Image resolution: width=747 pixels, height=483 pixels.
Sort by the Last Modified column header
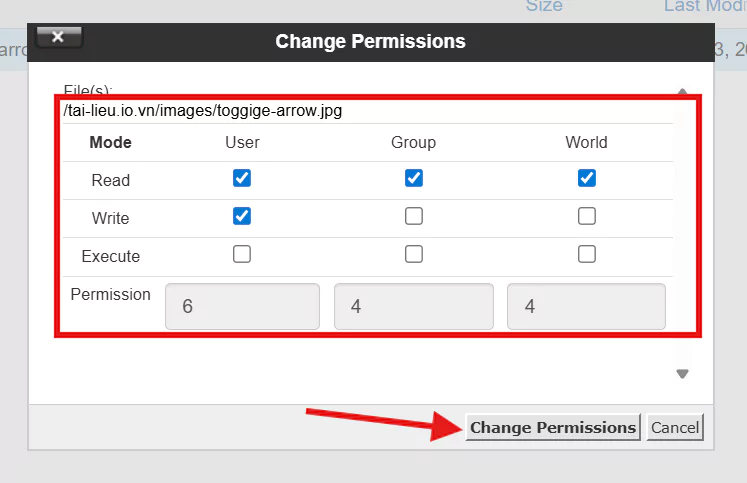click(x=704, y=7)
